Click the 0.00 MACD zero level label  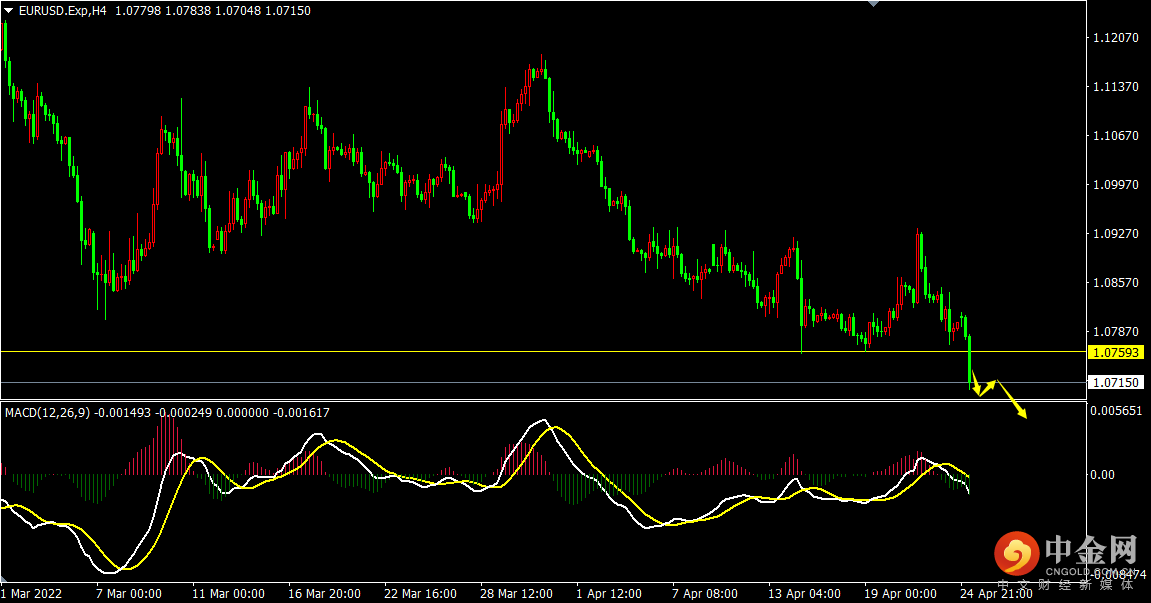click(x=1102, y=474)
